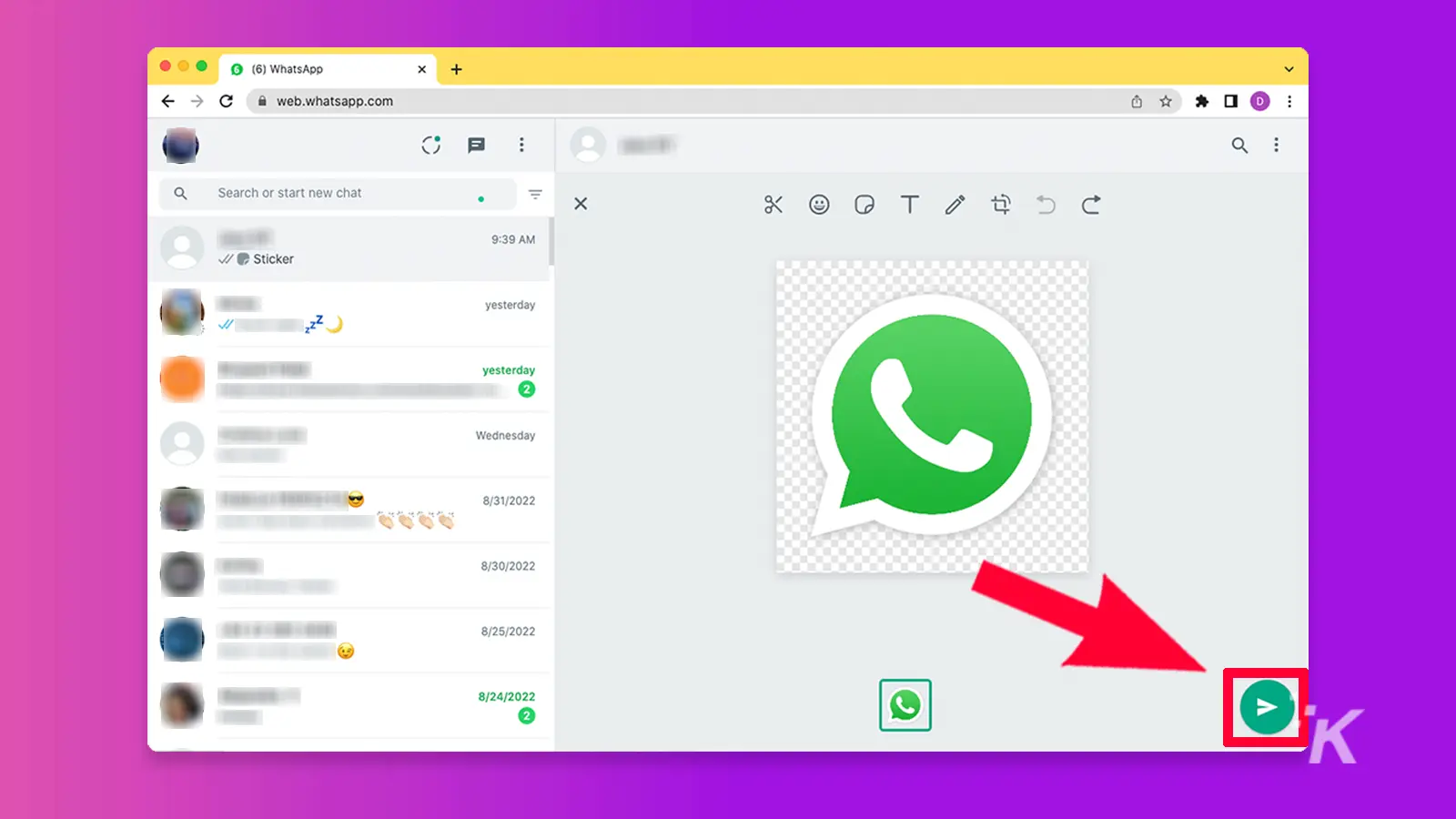This screenshot has width=1456, height=819.
Task: Open the chat dated Wednesday
Action: [x=350, y=444]
